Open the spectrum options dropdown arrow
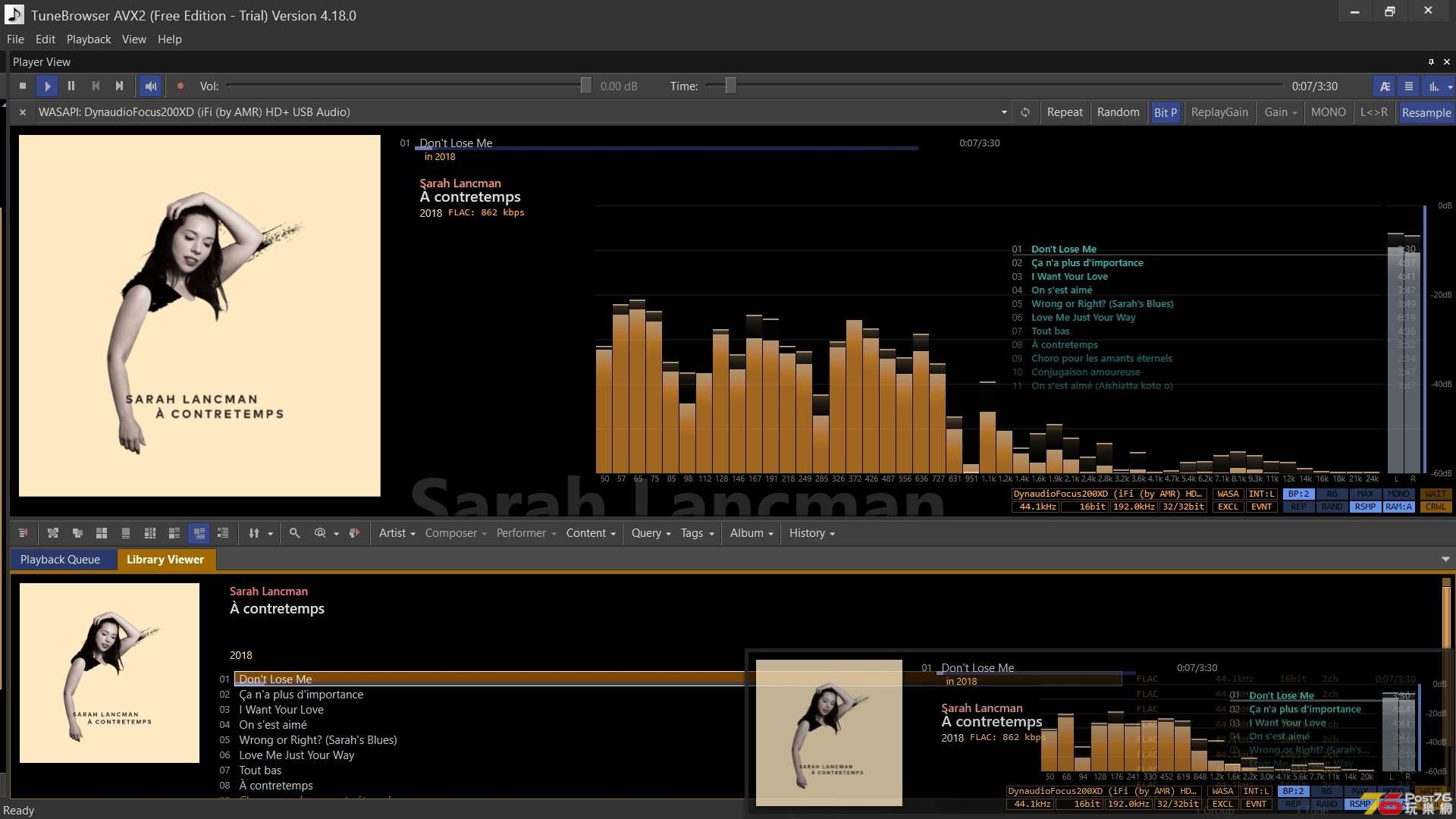 pyautogui.click(x=1450, y=86)
